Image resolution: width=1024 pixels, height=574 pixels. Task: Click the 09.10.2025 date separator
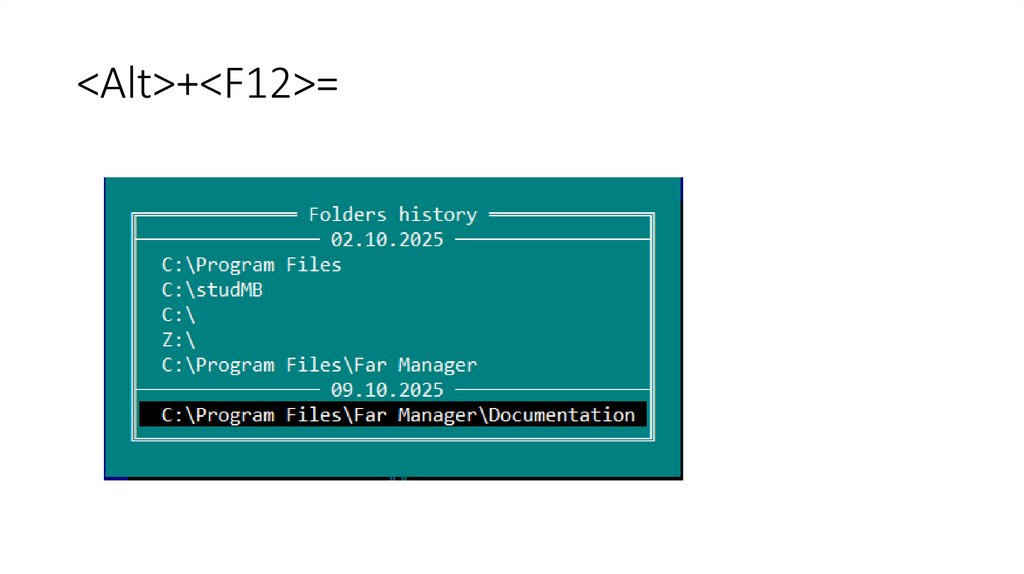(x=387, y=390)
